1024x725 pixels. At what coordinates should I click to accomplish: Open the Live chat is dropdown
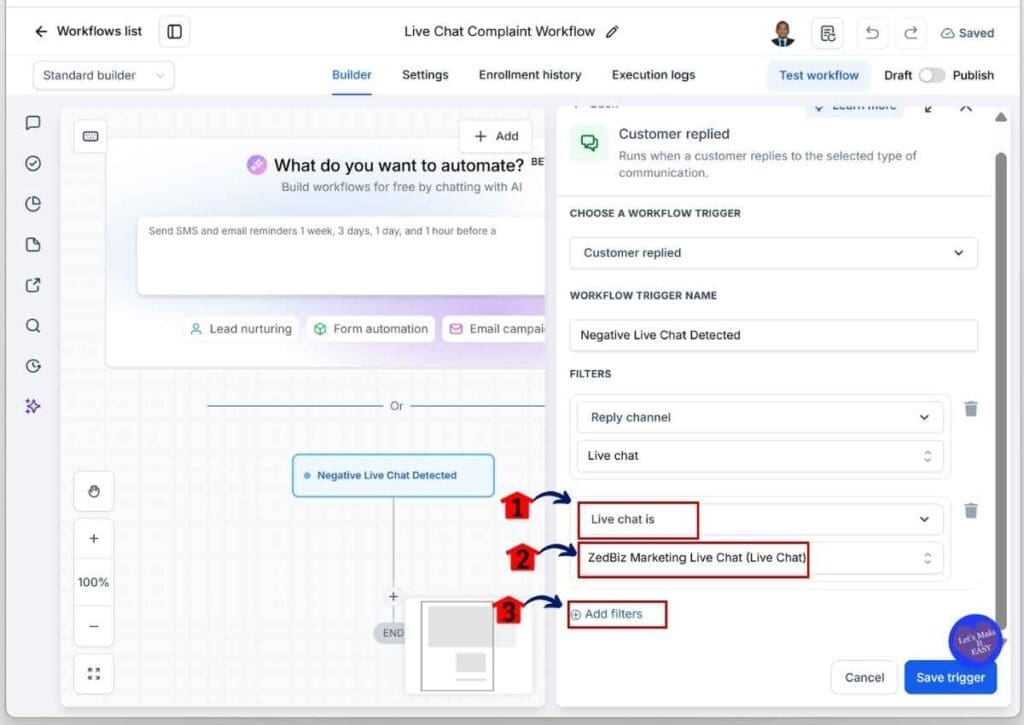760,519
